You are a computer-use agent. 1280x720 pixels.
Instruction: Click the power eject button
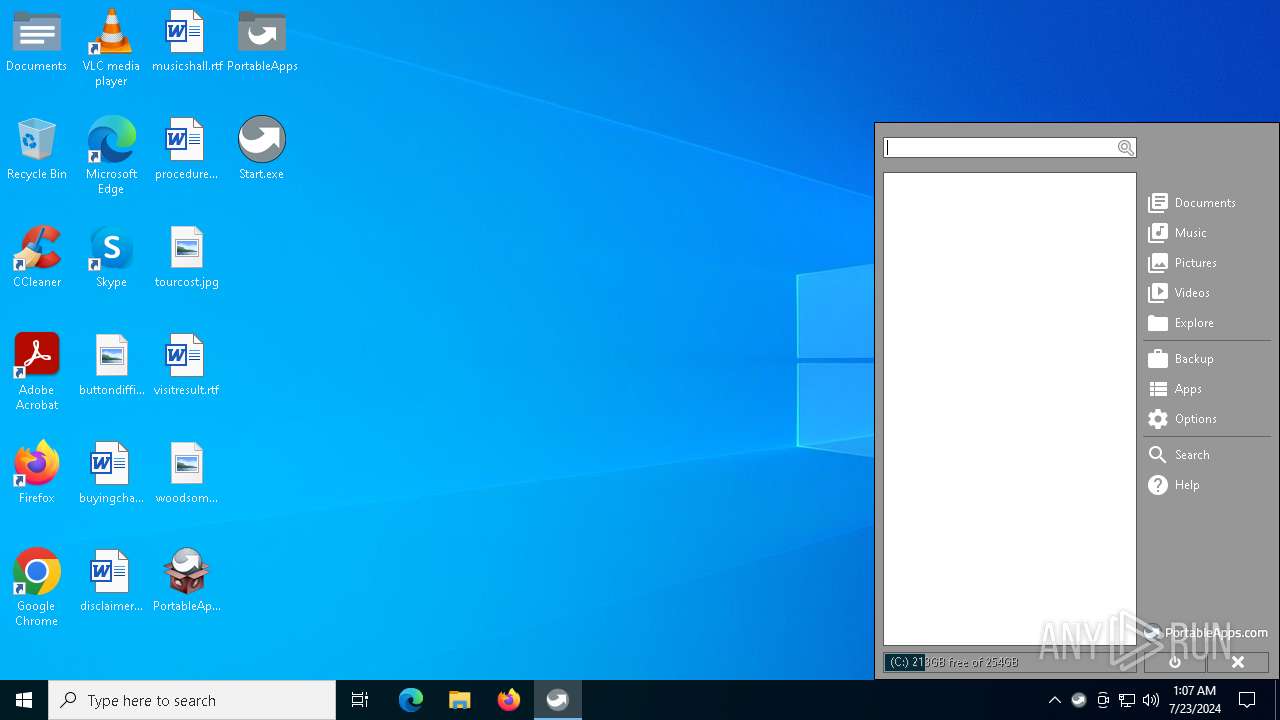coord(1175,662)
